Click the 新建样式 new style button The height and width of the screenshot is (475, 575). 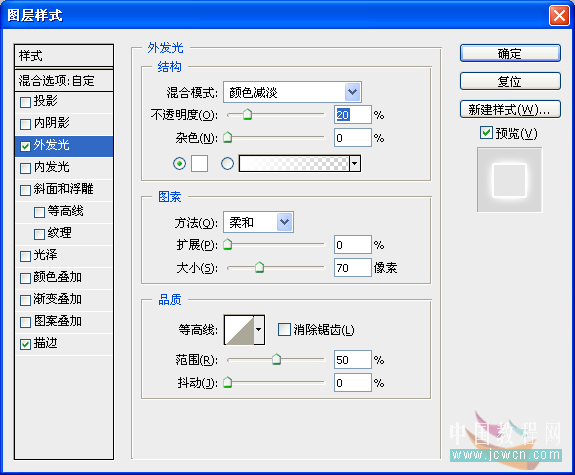point(510,109)
